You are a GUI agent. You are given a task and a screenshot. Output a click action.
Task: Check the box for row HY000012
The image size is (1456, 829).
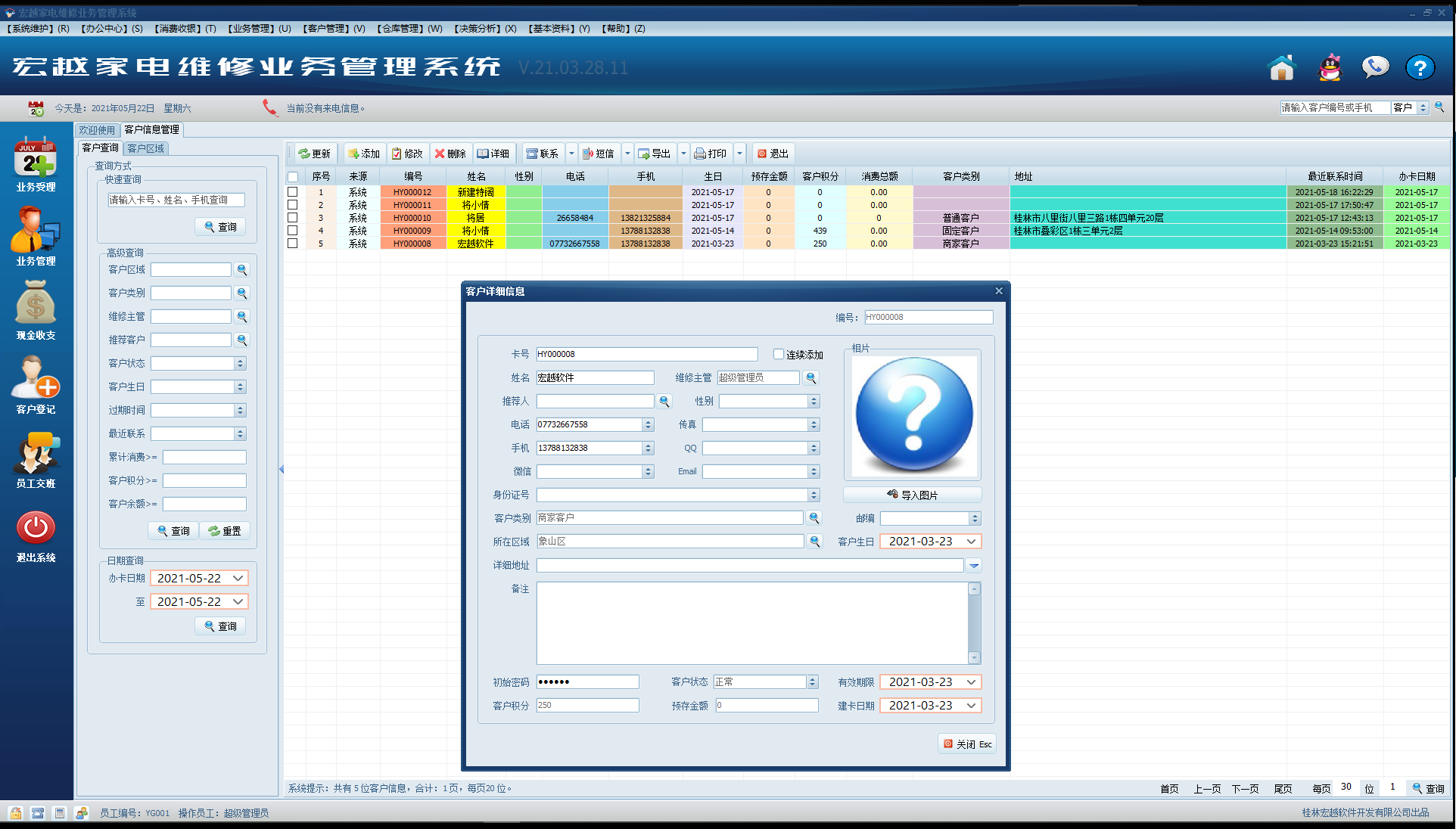(292, 192)
